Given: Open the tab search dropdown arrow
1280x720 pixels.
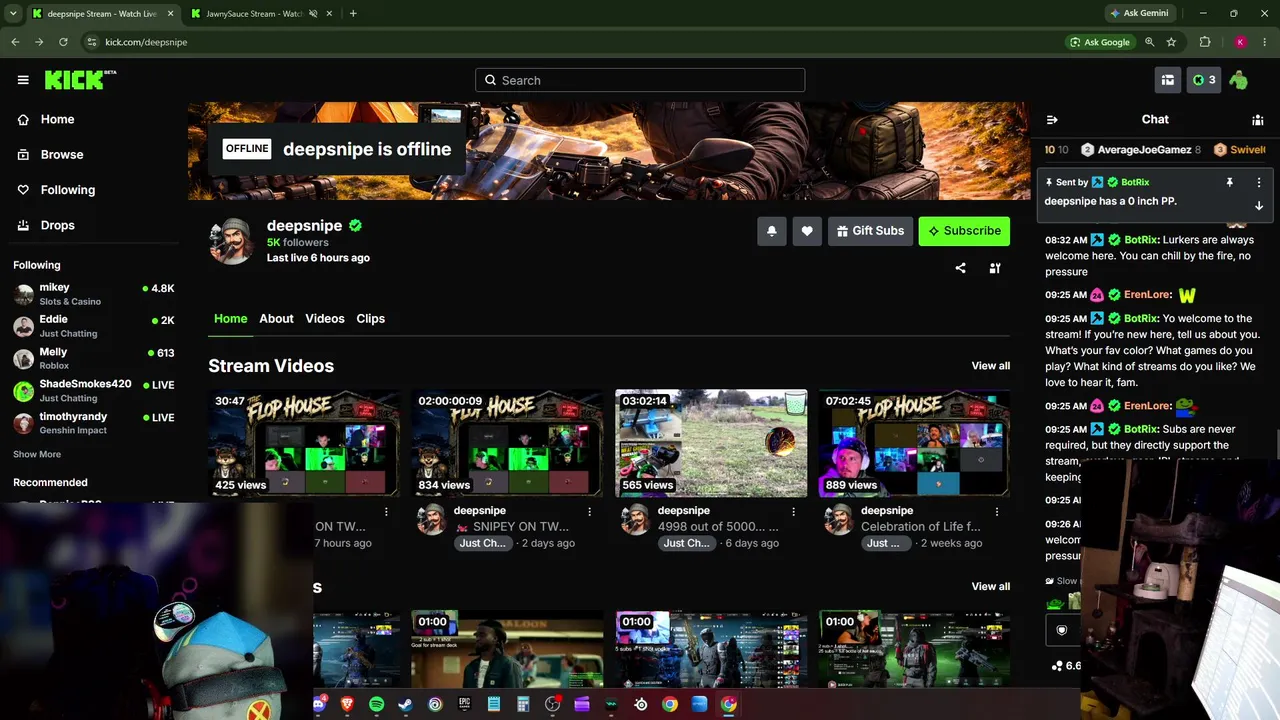Looking at the screenshot, I should 12,13.
